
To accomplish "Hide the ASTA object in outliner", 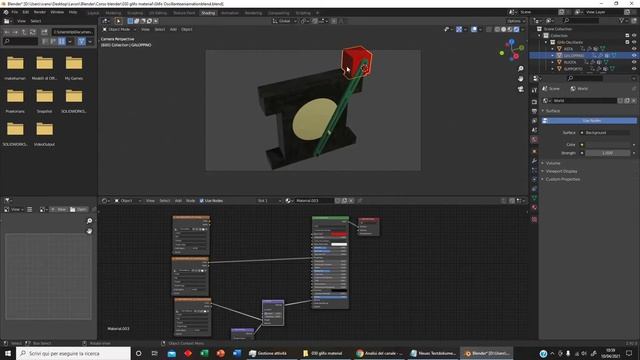I will [x=634, y=49].
